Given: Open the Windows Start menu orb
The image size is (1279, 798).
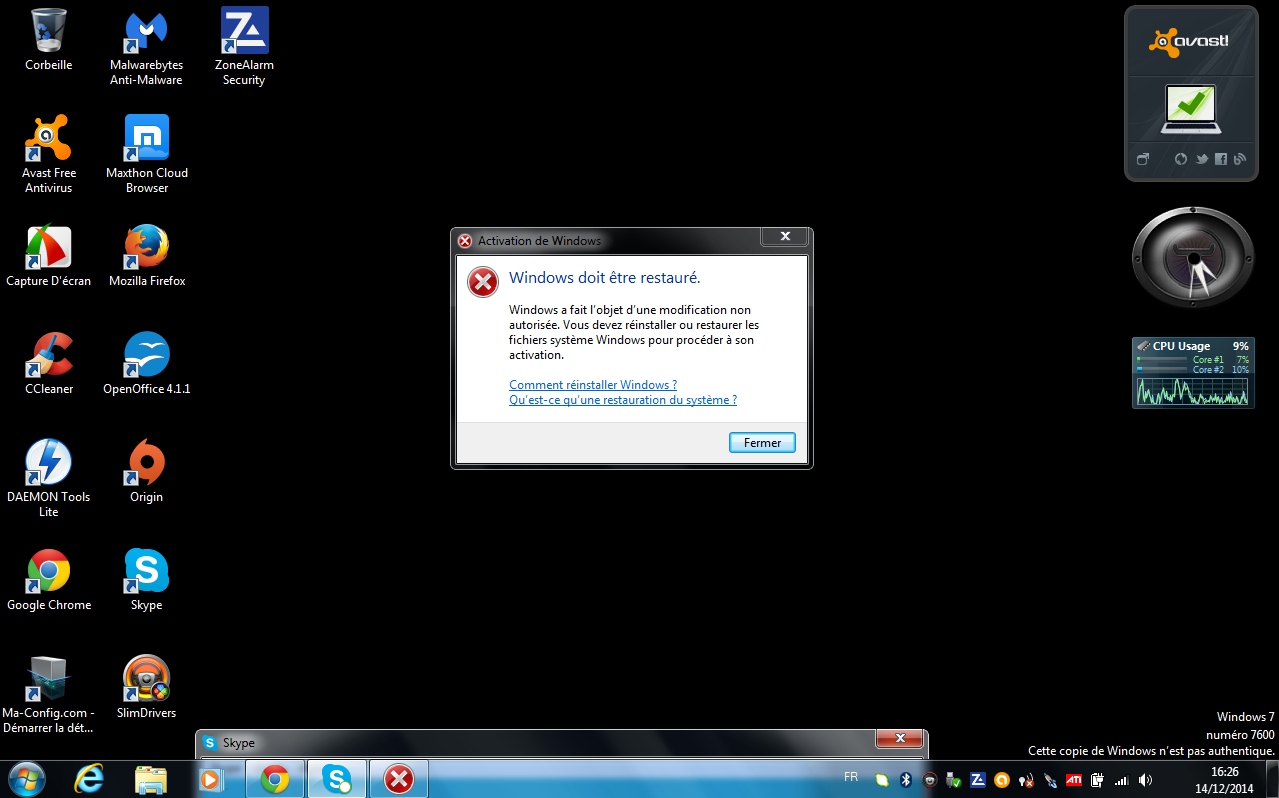Looking at the screenshot, I should click(x=27, y=778).
